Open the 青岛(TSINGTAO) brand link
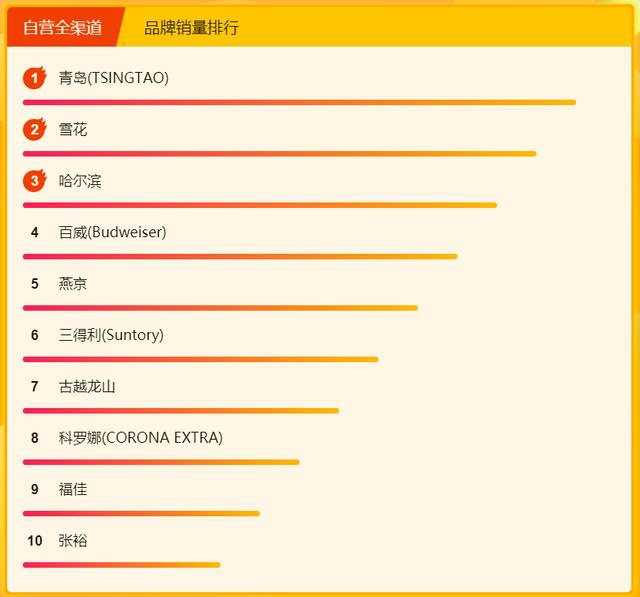The width and height of the screenshot is (640, 597). tap(113, 78)
